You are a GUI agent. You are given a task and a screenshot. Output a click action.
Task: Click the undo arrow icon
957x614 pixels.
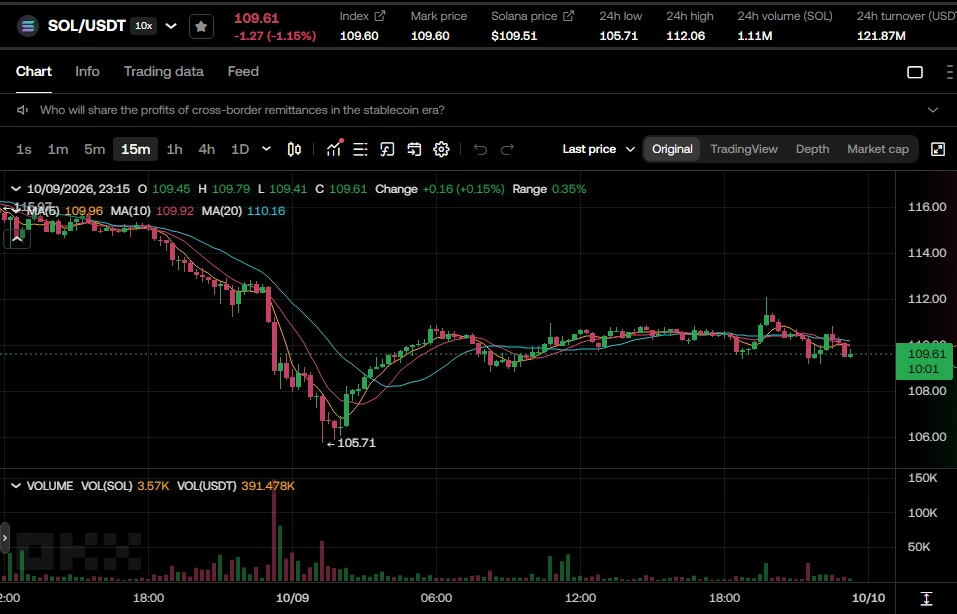480,149
